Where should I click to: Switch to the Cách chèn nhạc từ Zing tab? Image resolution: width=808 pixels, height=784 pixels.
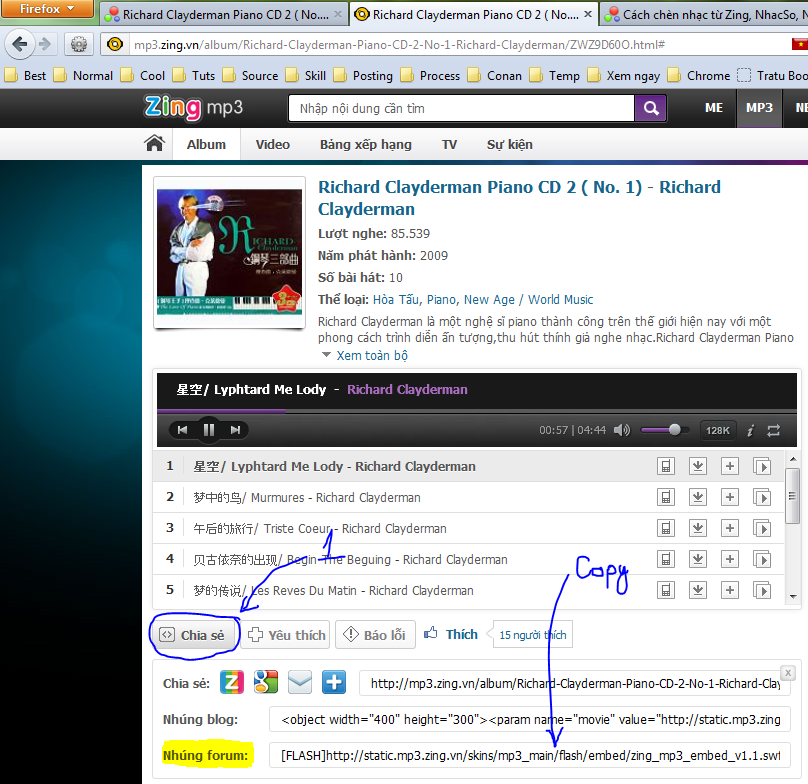point(704,14)
